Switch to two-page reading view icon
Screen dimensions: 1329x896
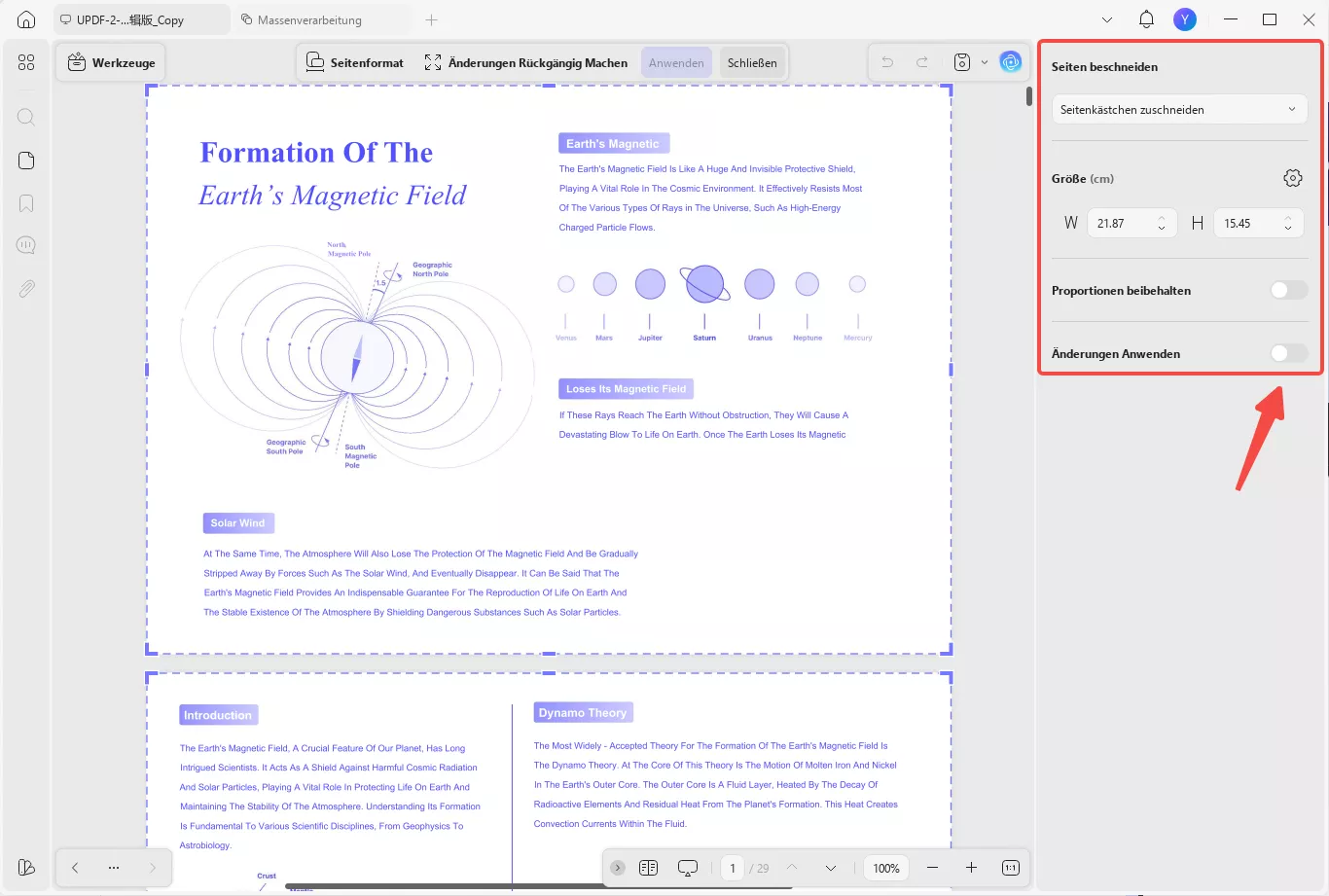point(649,868)
